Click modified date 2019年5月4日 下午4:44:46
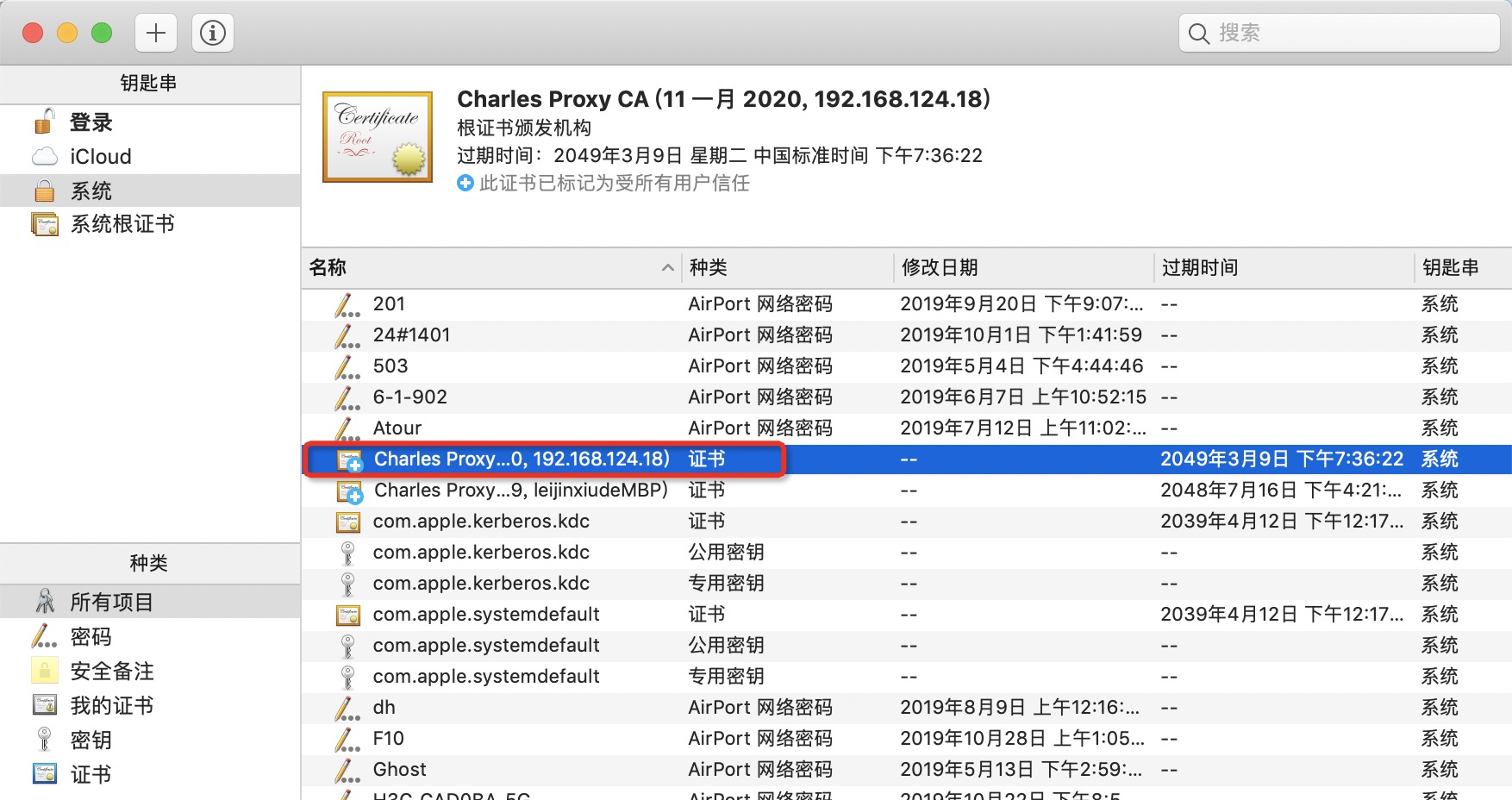This screenshot has height=800, width=1512. (x=1022, y=366)
